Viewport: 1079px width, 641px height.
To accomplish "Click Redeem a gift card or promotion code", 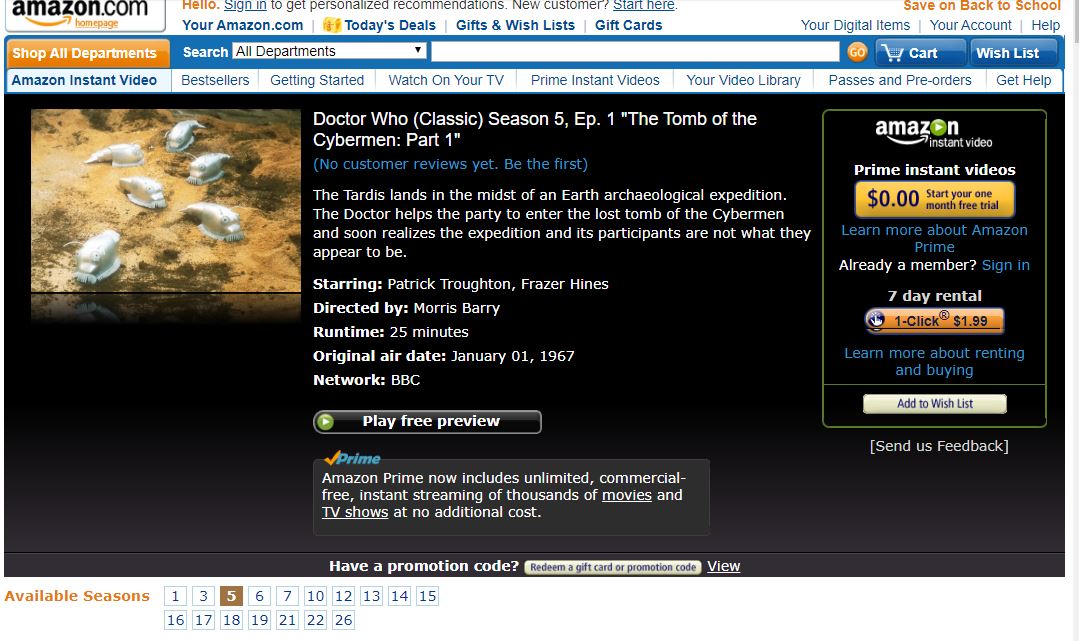I will click(612, 567).
